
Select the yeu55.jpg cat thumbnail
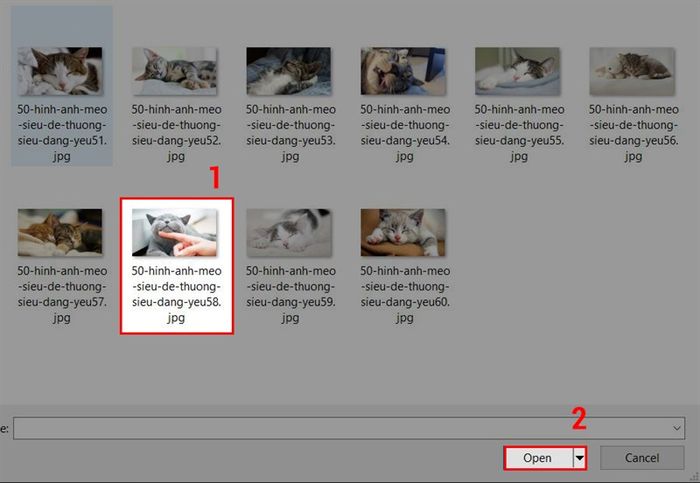(517, 71)
